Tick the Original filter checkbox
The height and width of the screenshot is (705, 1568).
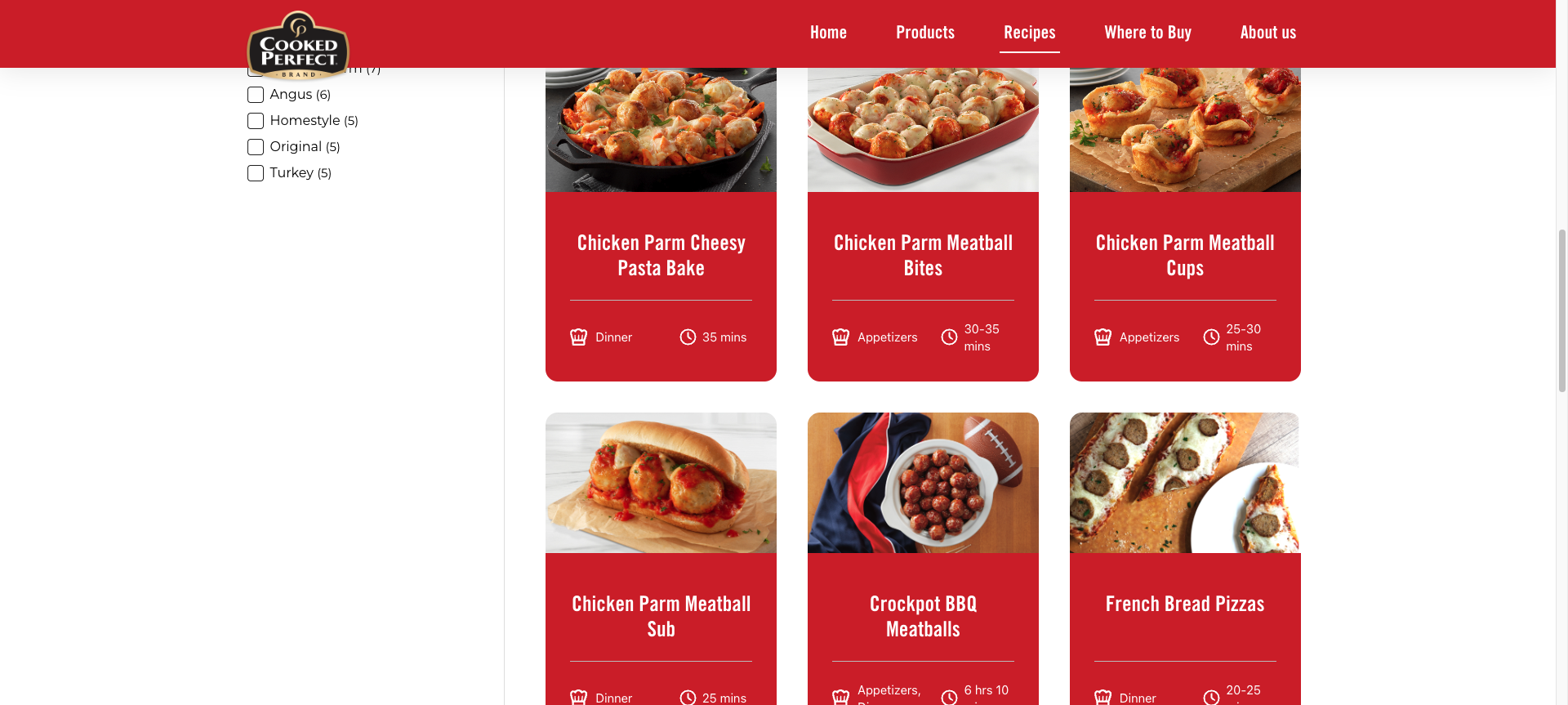256,147
